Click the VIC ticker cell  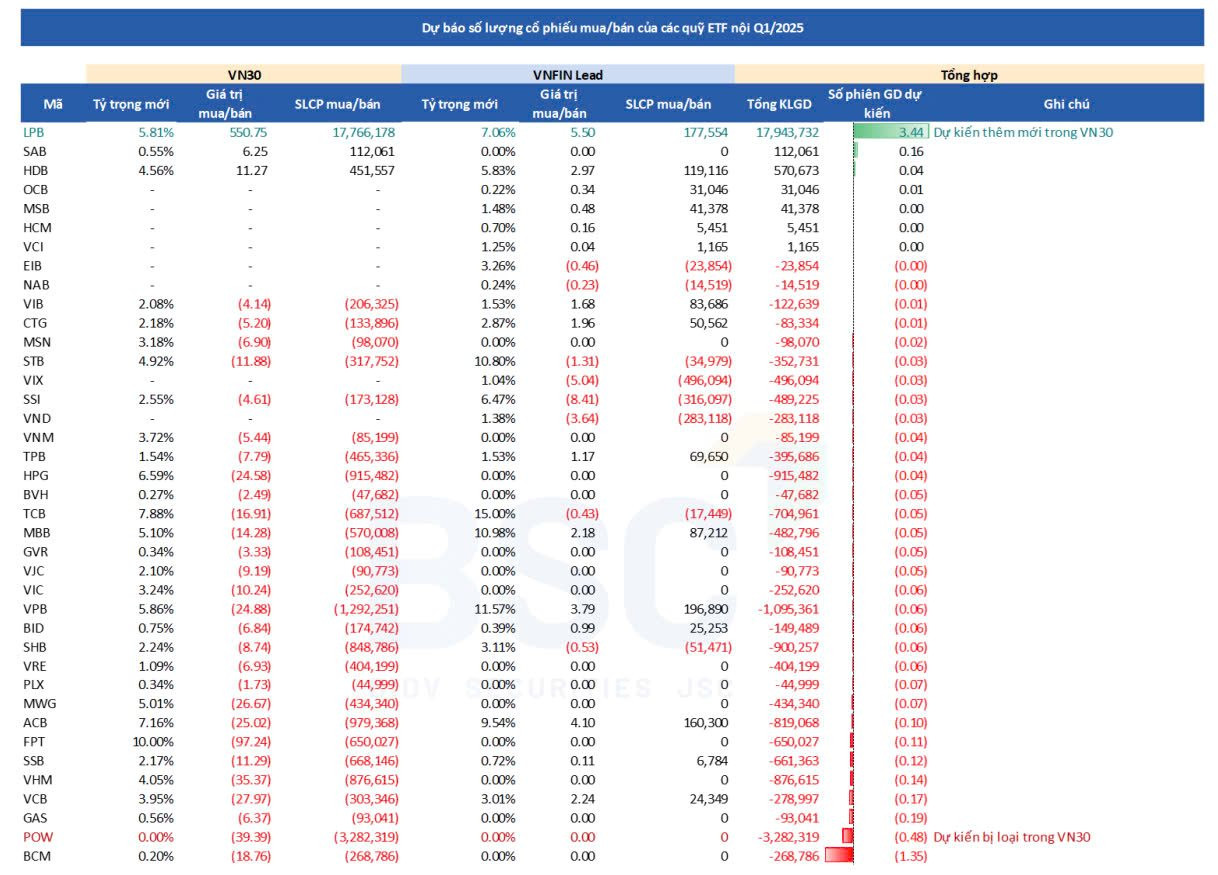coord(32,589)
